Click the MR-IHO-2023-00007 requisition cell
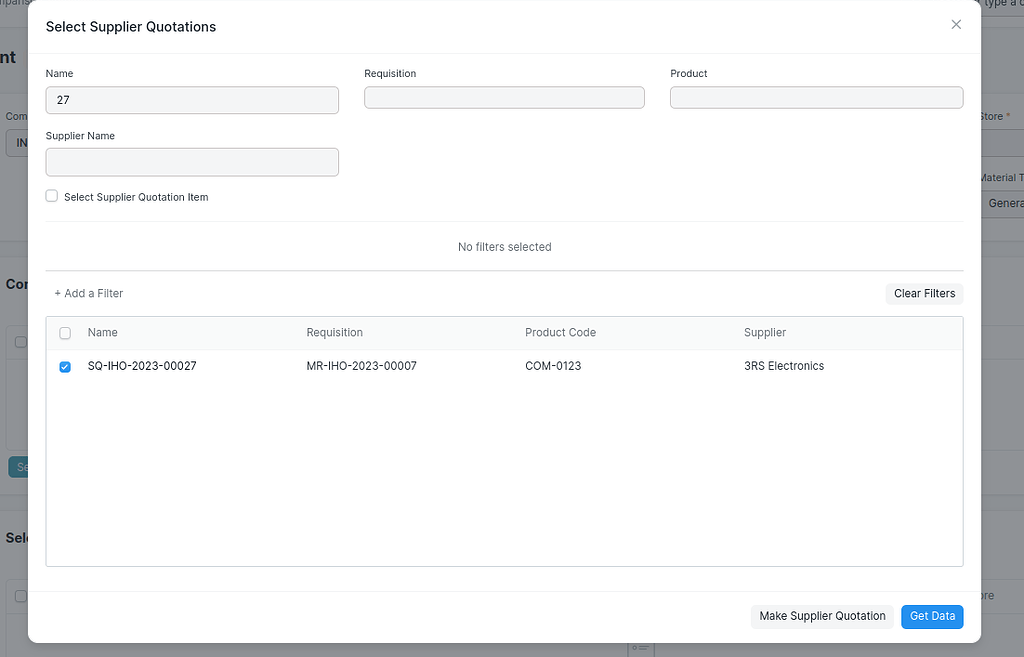Viewport: 1024px width, 657px height. click(360, 366)
